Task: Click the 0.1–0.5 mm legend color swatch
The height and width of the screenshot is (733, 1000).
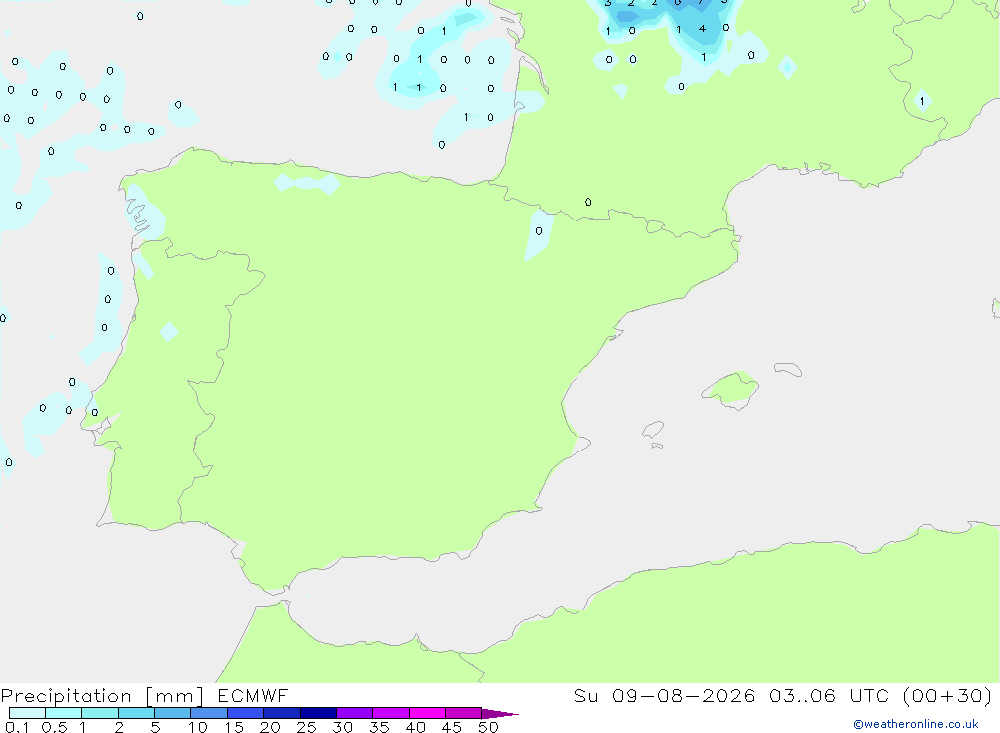Action: point(27,713)
